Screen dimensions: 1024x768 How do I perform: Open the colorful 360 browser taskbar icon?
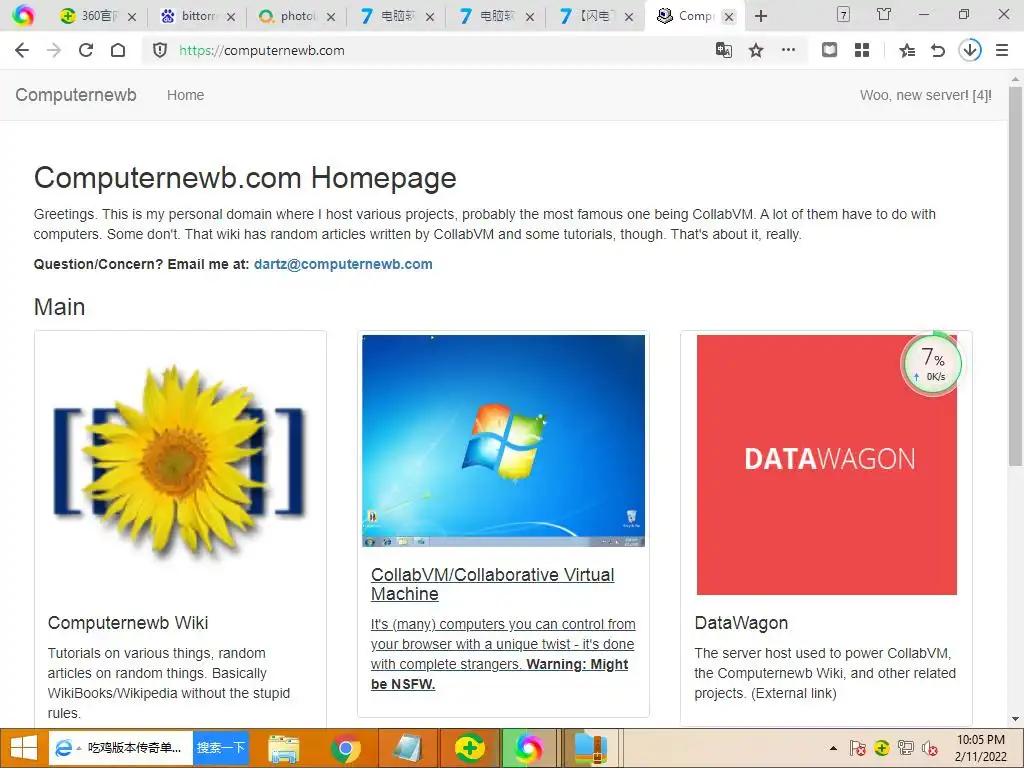[x=530, y=748]
